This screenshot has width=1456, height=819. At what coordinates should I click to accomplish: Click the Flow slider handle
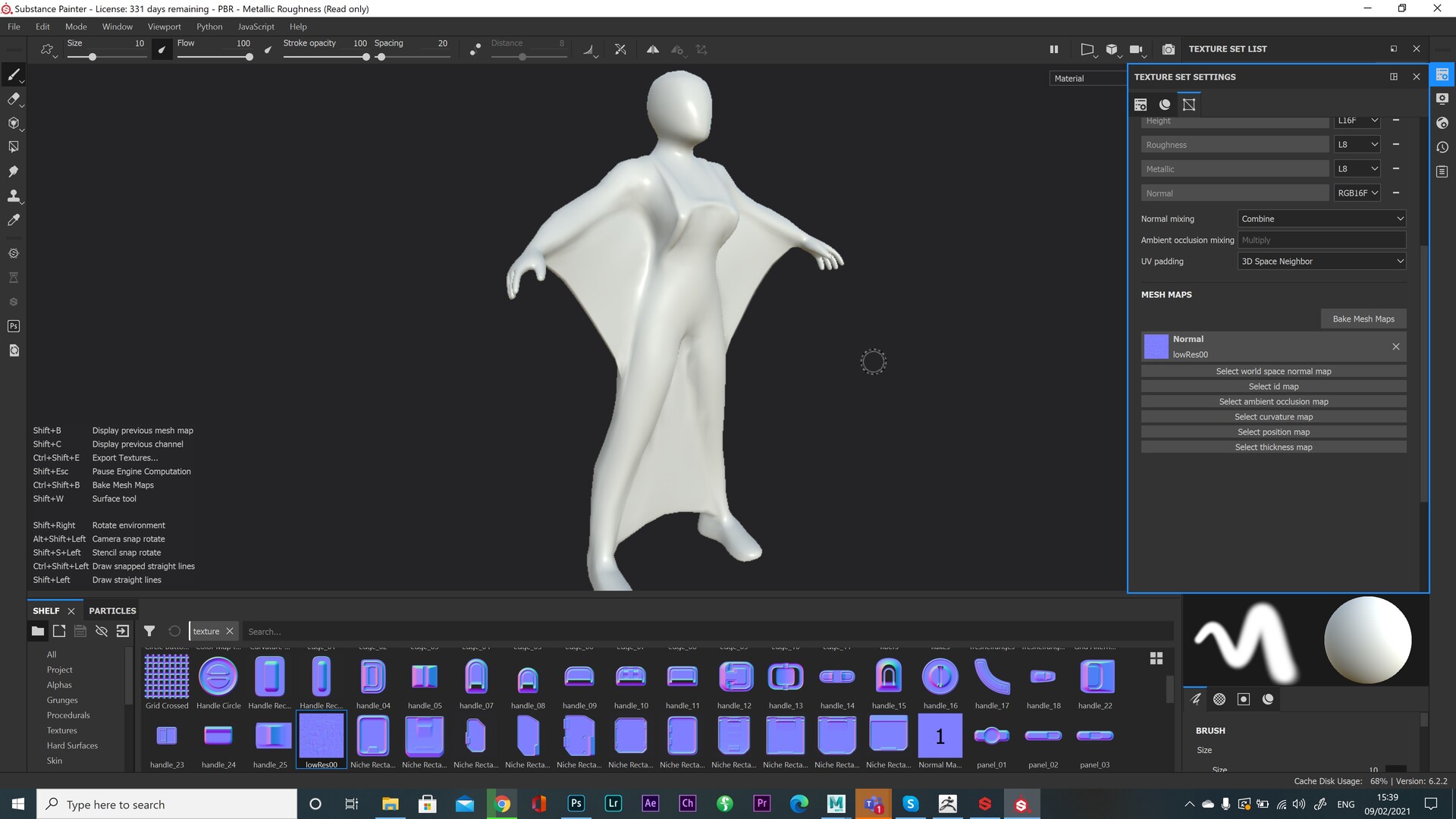coord(249,57)
